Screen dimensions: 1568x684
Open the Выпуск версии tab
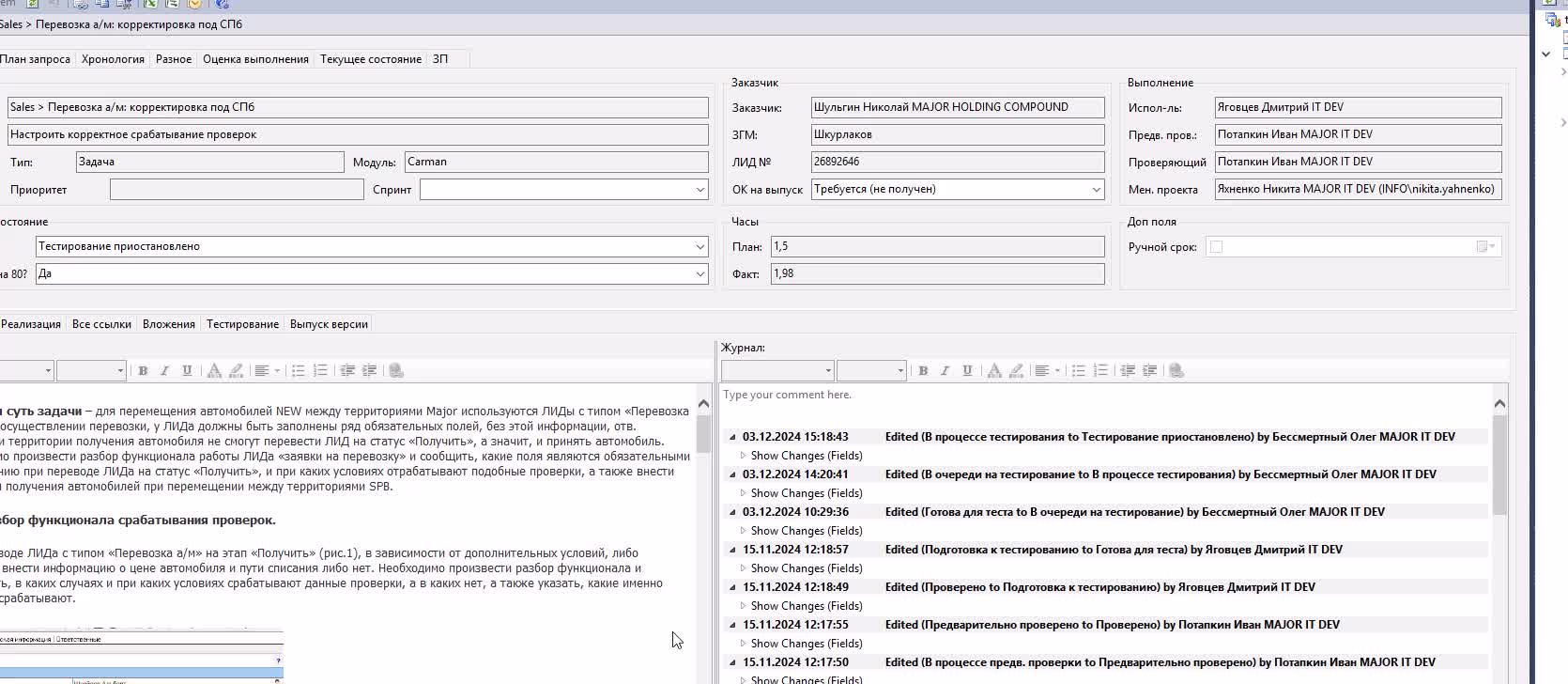pyautogui.click(x=329, y=324)
